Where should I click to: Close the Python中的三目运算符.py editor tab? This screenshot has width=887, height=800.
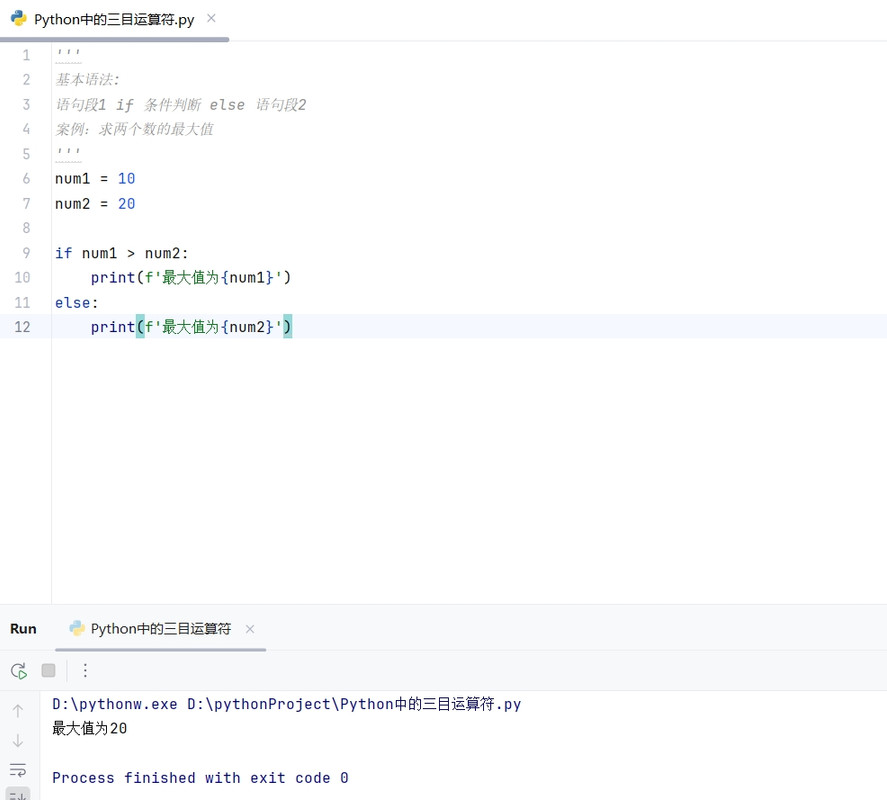pos(211,19)
